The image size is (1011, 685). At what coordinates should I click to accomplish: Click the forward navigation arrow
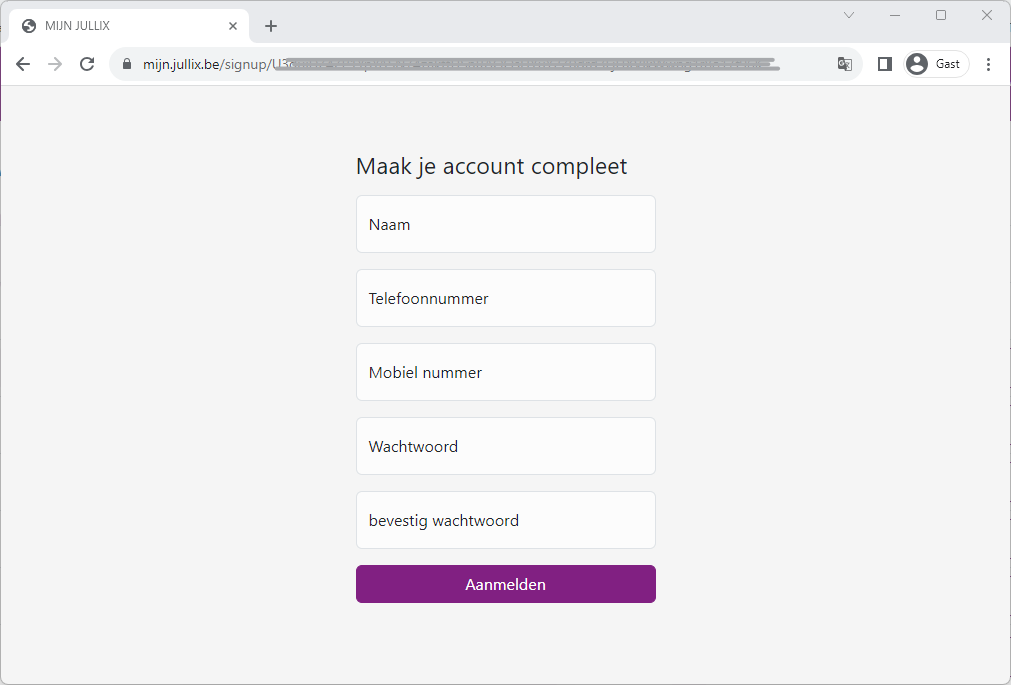(55, 64)
